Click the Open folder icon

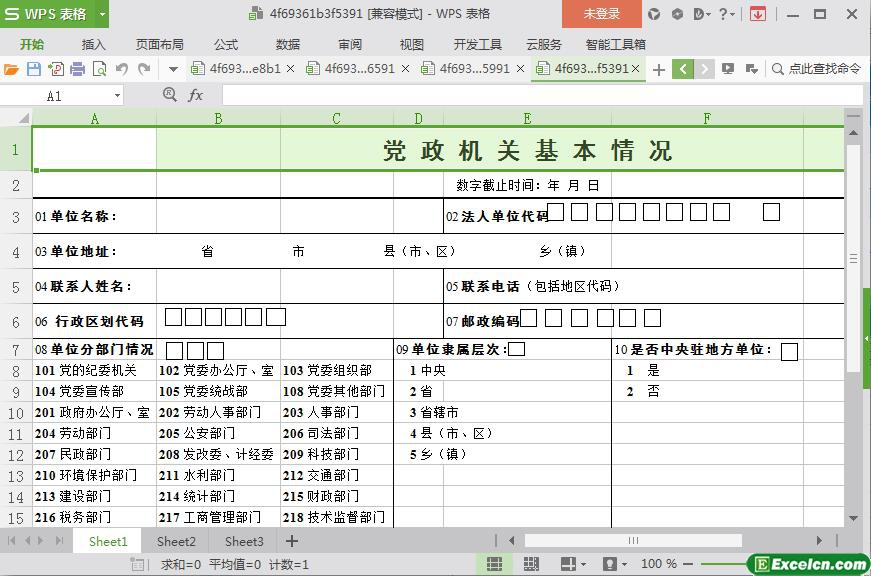(11, 69)
